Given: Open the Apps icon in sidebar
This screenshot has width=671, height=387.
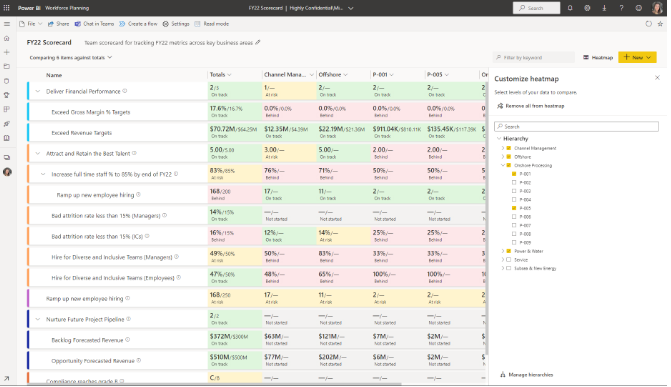Looking at the screenshot, I should pos(6,109).
